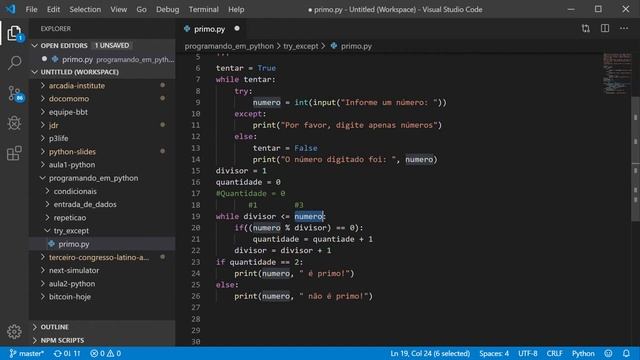This screenshot has height=360, width=640.
Task: Open the Help menu
Action: [x=236, y=9]
